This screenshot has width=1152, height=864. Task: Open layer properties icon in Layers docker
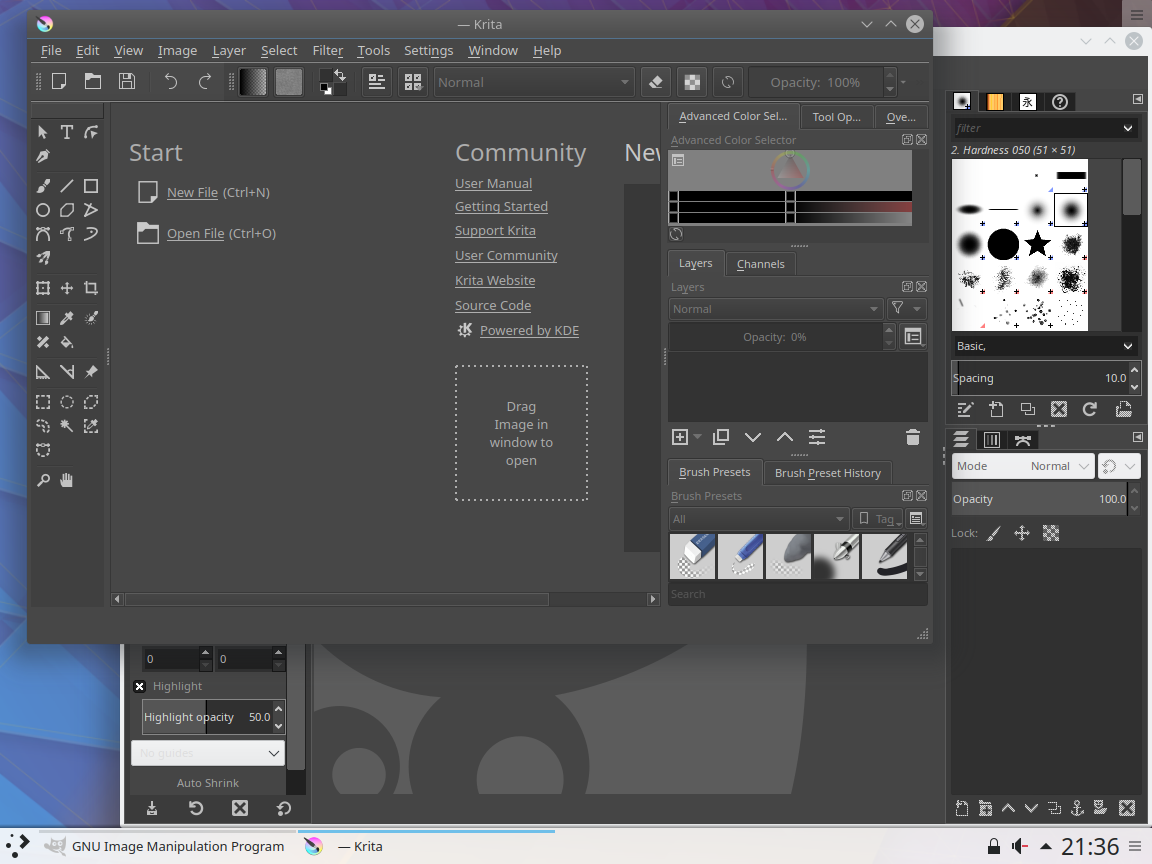point(817,438)
